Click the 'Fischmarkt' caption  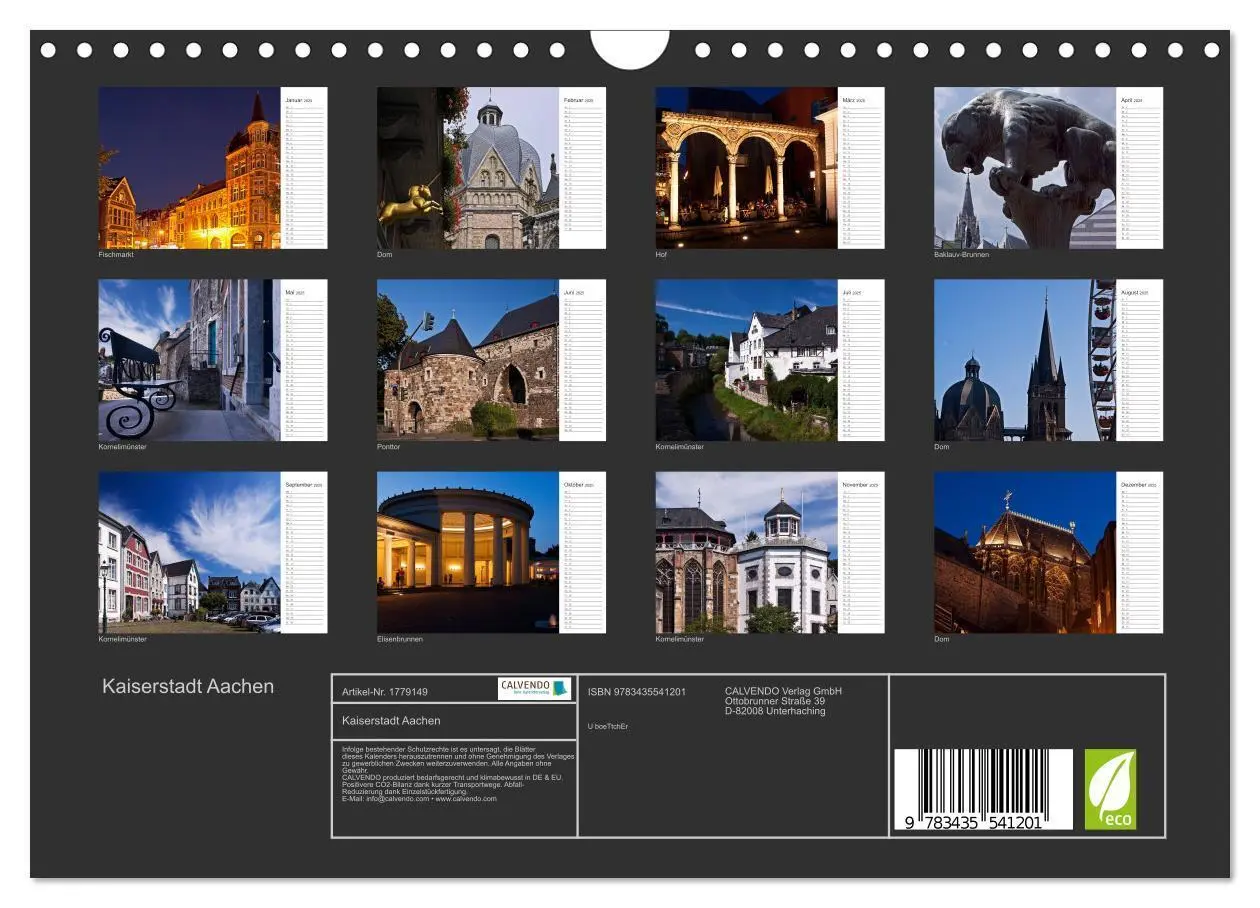[116, 254]
